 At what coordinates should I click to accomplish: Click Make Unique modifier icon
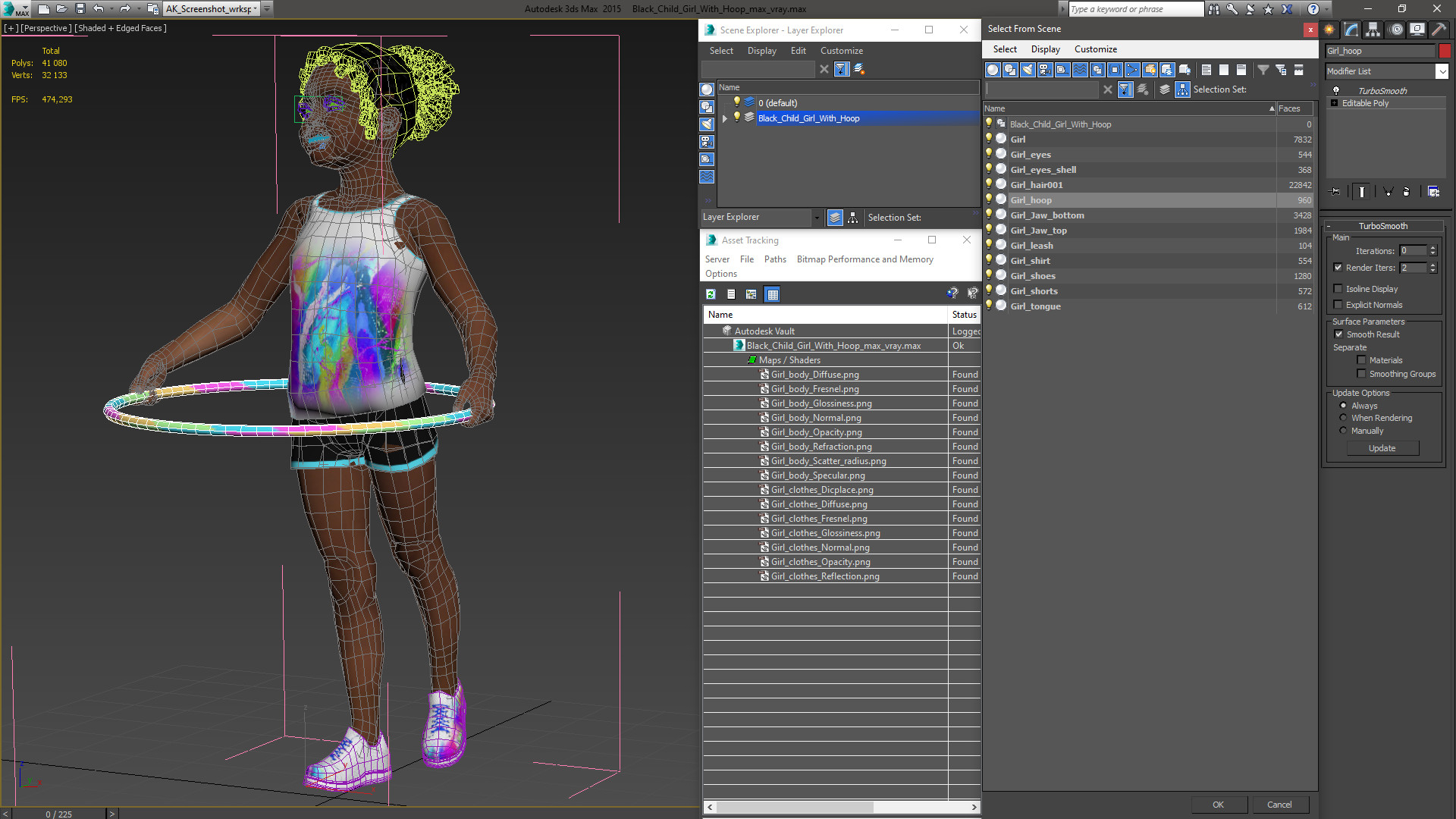point(1388,192)
